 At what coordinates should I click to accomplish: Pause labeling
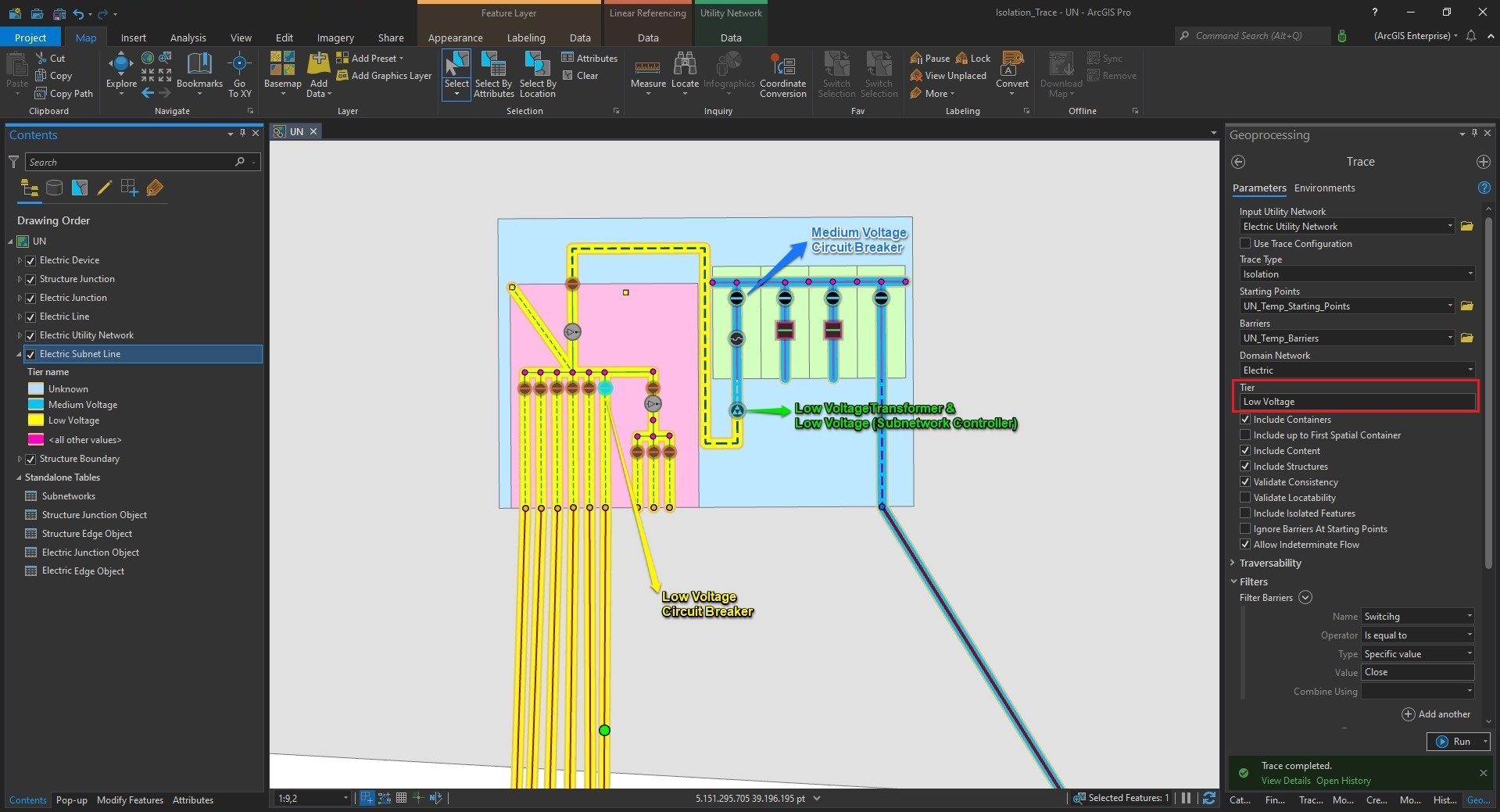[930, 59]
